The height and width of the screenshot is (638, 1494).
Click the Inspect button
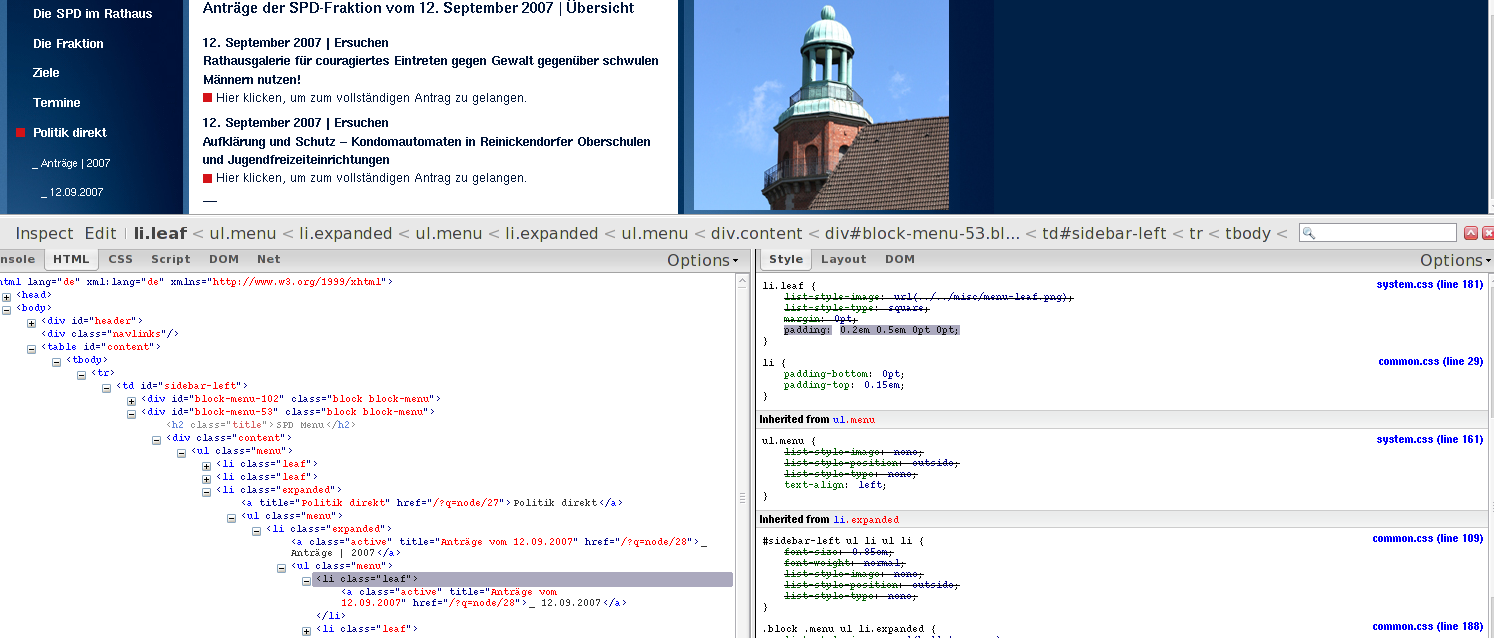44,233
